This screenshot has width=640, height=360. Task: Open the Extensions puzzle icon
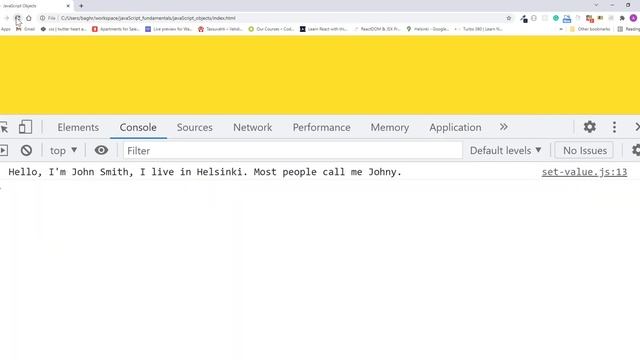coord(622,18)
